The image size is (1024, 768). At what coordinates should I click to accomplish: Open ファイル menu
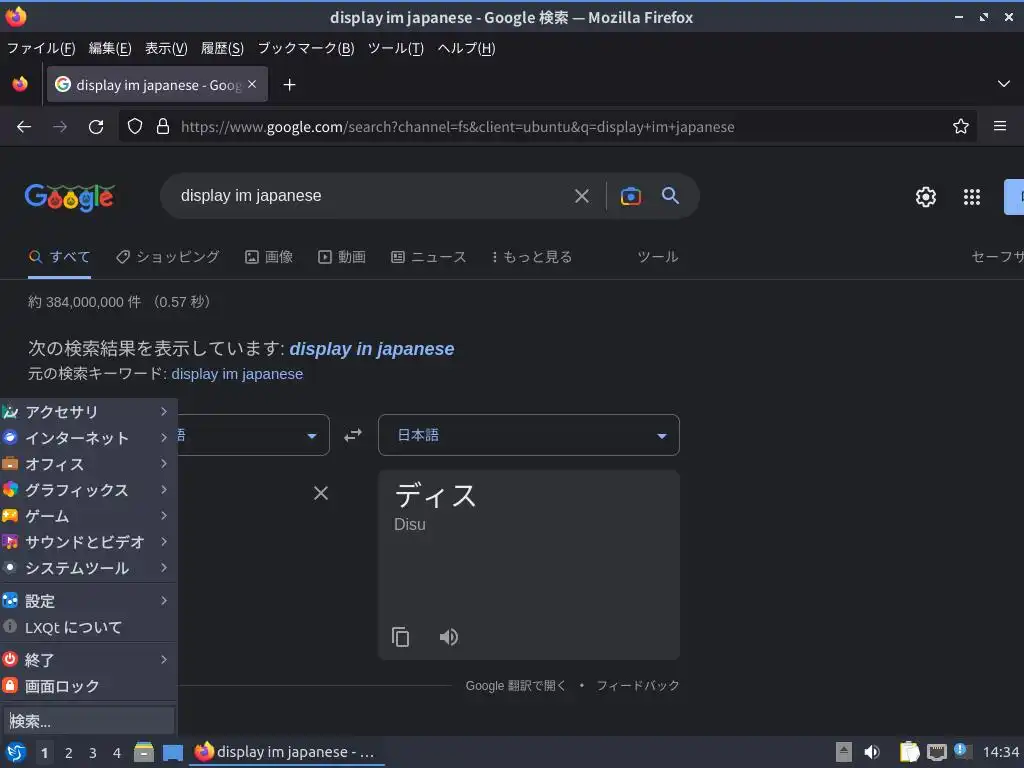(40, 48)
